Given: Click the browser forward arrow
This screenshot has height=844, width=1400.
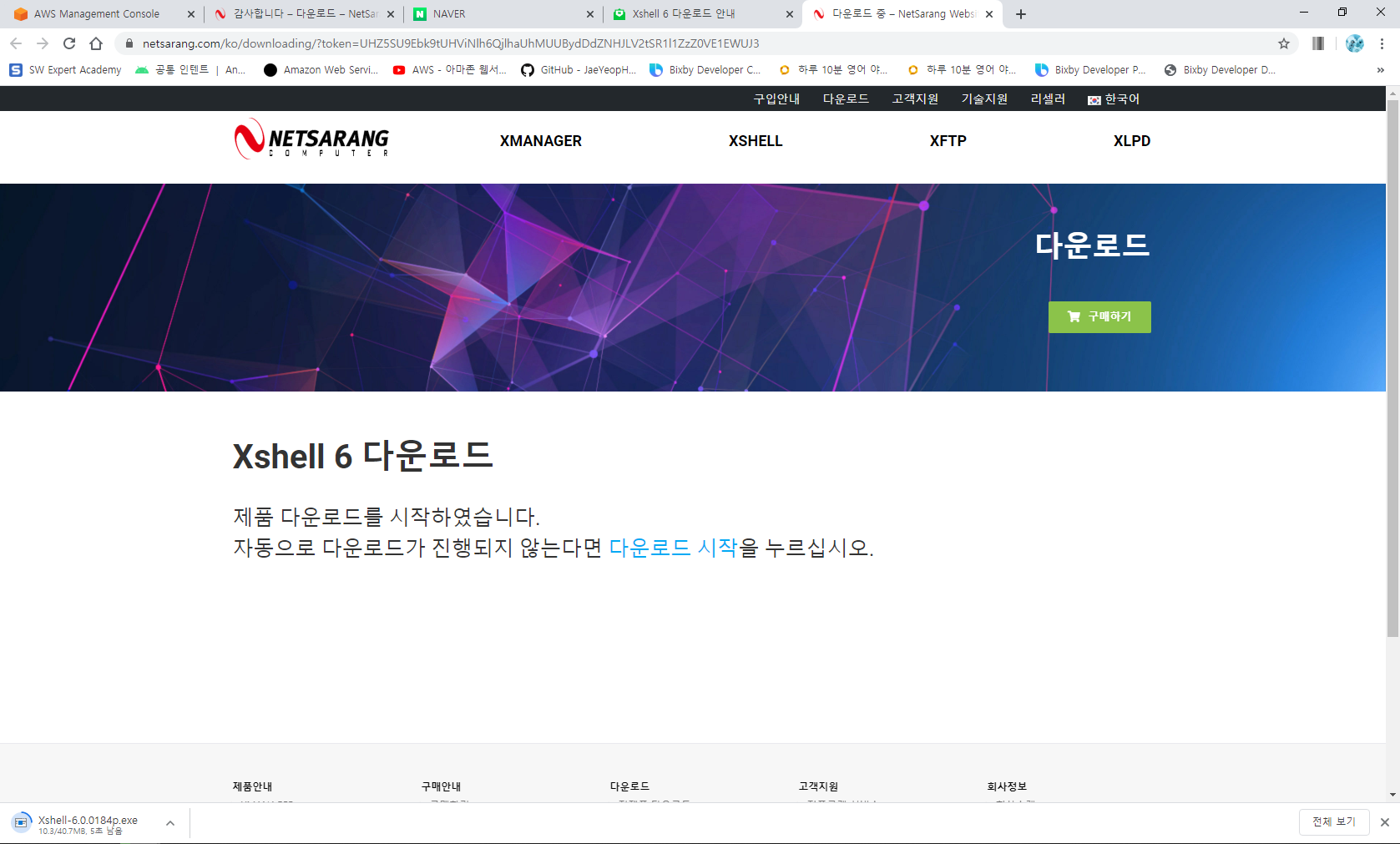Looking at the screenshot, I should click(x=43, y=43).
